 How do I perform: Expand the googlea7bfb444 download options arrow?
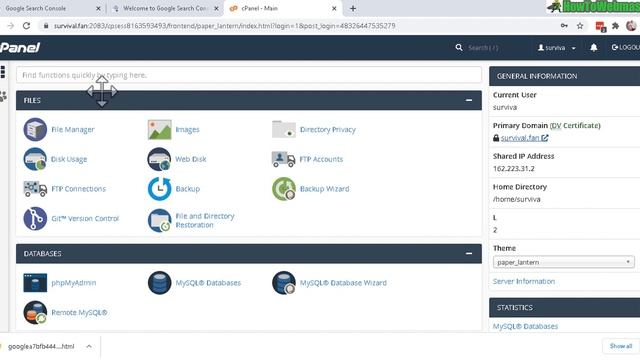click(x=89, y=346)
